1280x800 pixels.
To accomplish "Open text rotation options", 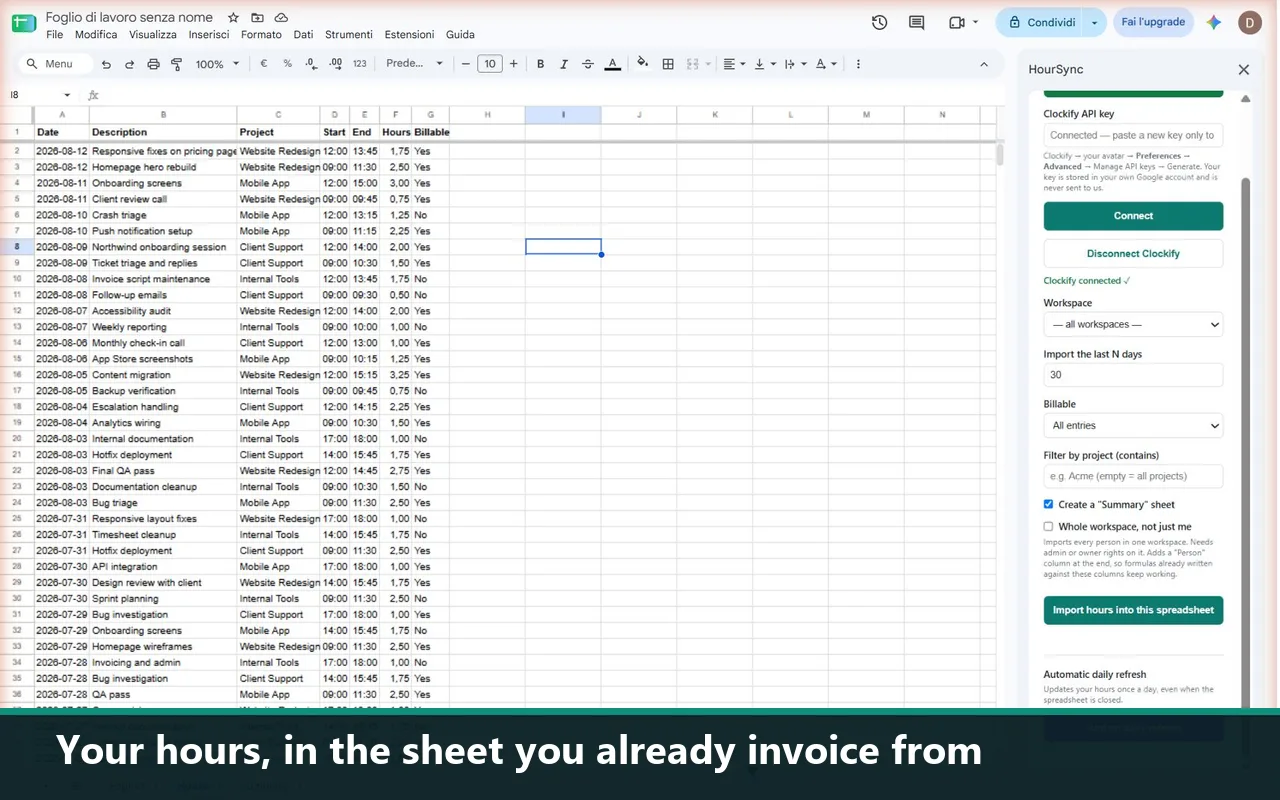I will tap(825, 64).
